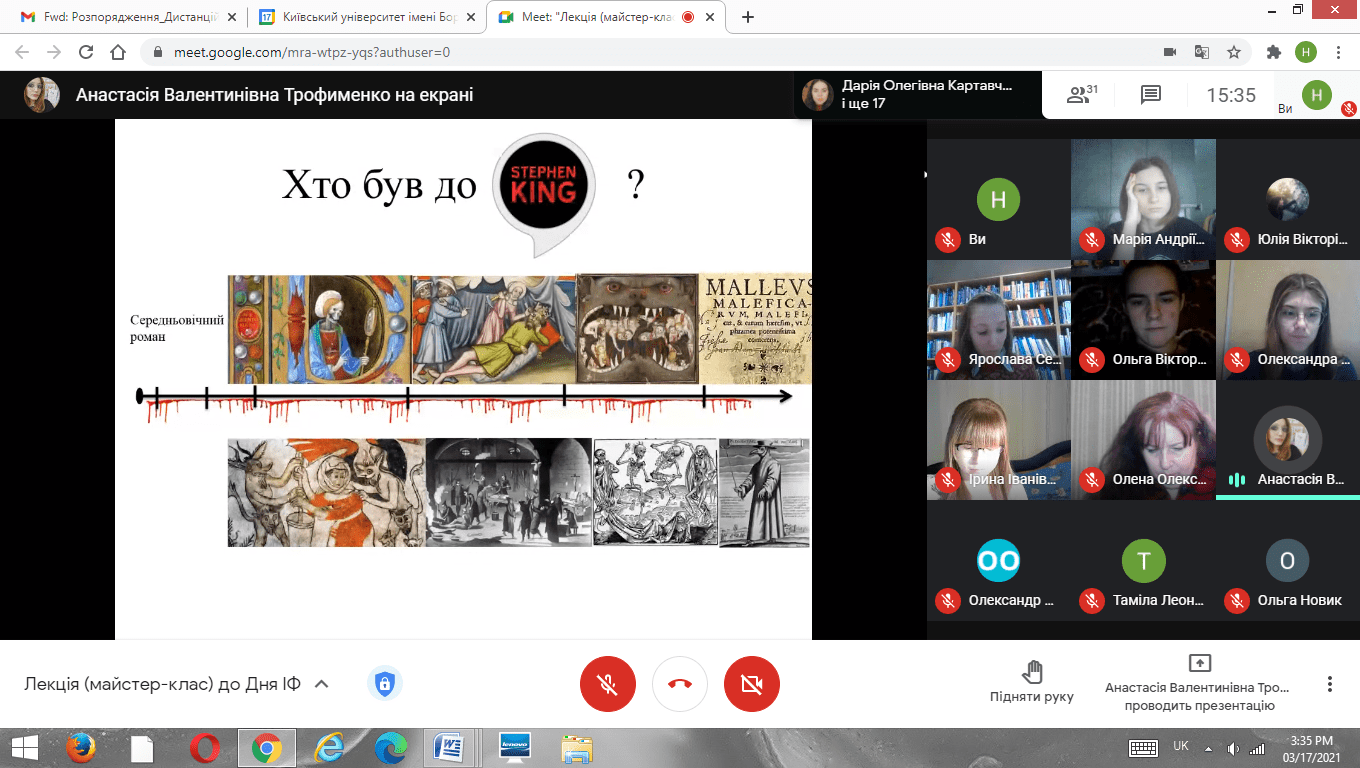This screenshot has height=768, width=1360.
Task: Click the red hang up call button
Action: click(680, 684)
